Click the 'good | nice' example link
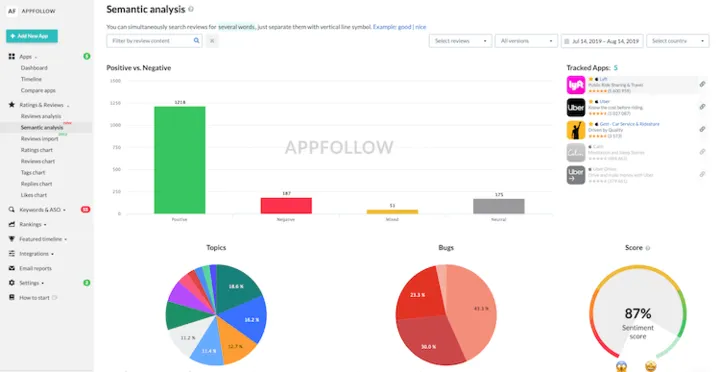 click(412, 27)
